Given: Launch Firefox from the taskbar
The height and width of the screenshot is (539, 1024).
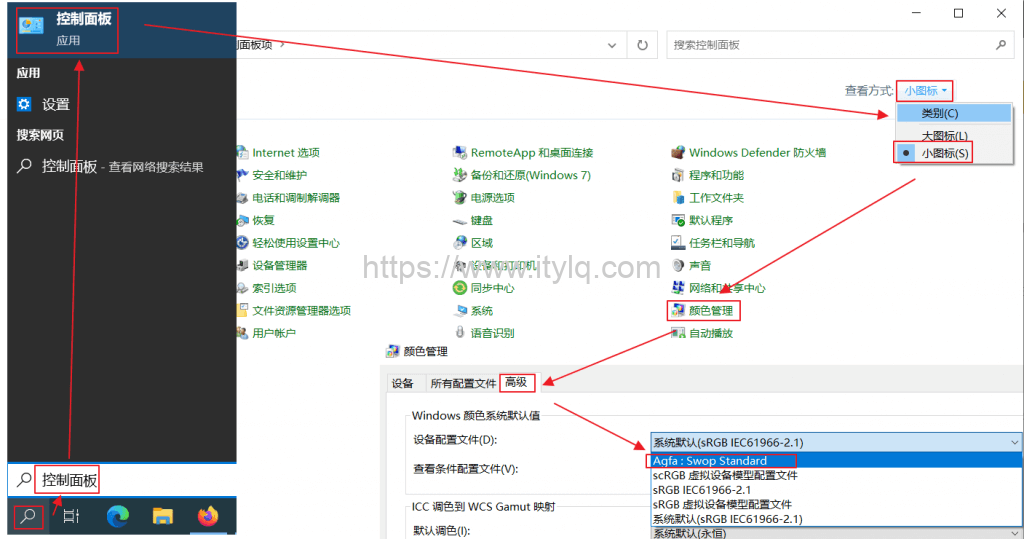Looking at the screenshot, I should [x=208, y=516].
